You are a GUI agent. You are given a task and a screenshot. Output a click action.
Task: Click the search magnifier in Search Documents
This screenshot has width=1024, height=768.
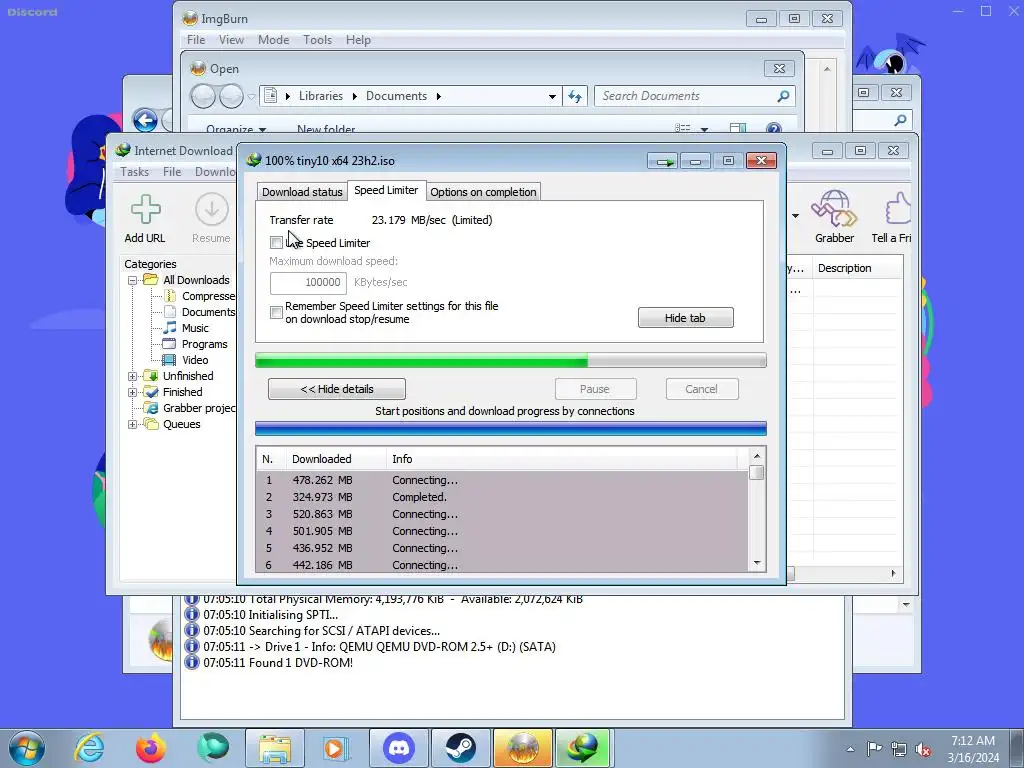(x=783, y=96)
